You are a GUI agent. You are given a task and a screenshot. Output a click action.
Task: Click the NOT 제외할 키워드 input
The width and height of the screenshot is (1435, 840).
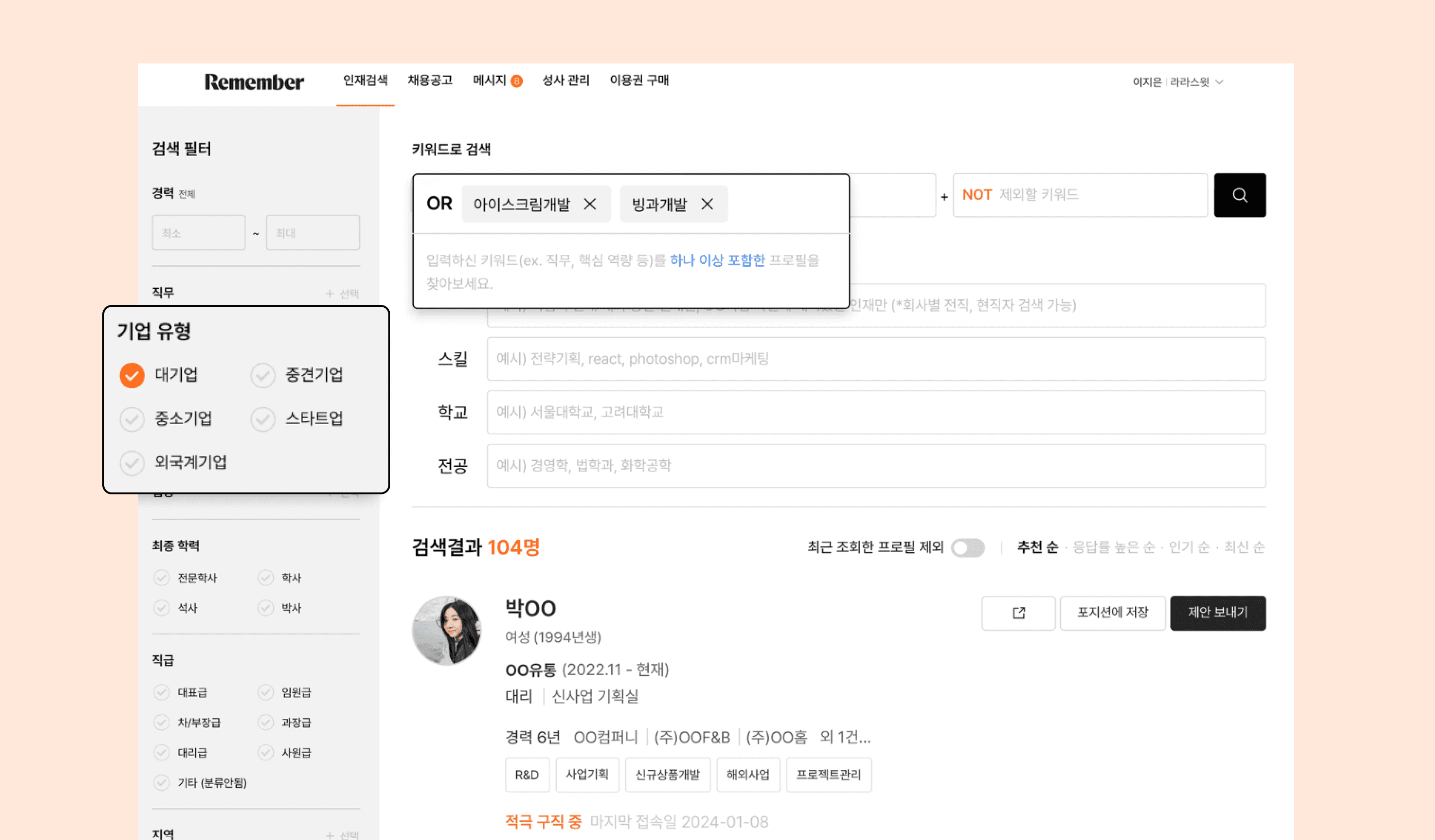click(1080, 195)
